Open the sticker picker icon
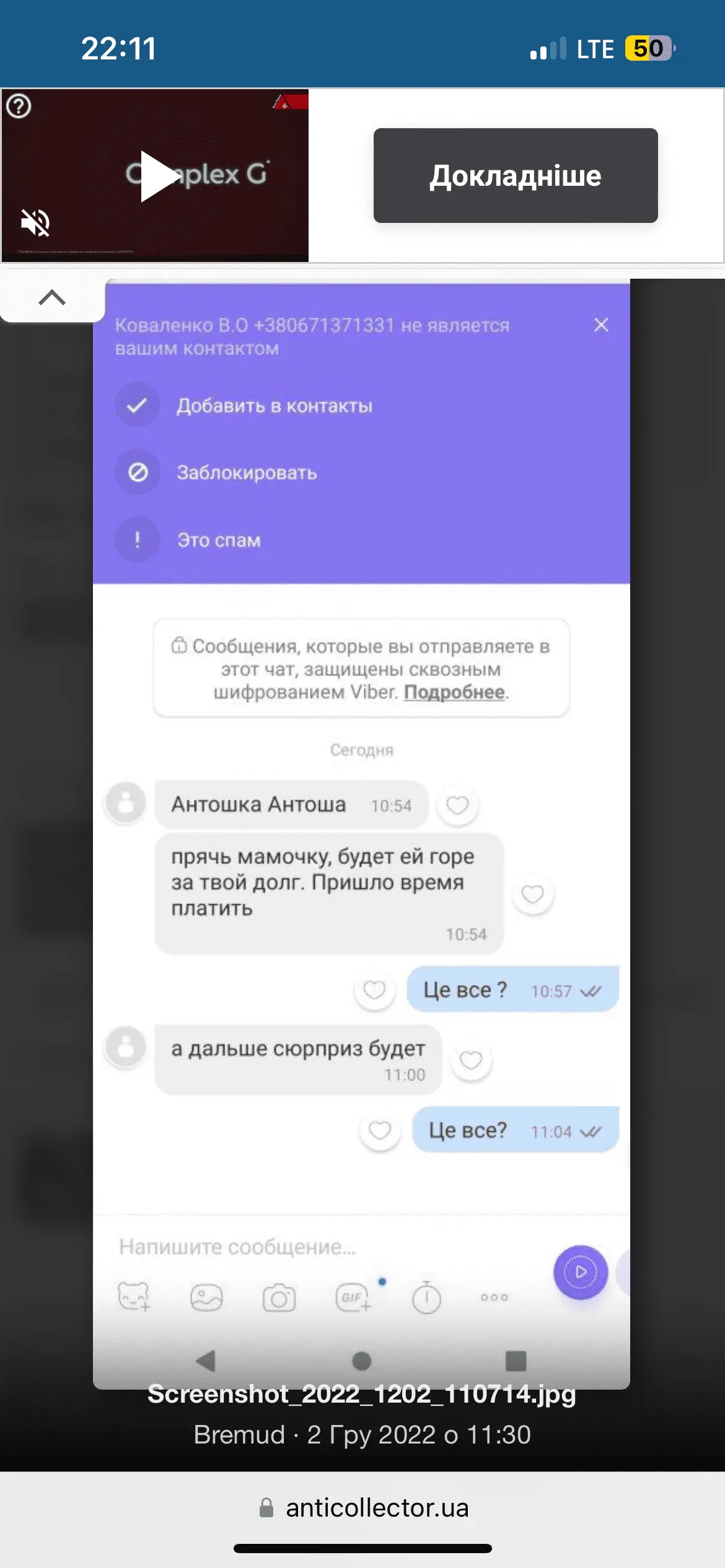Screen dimensions: 725x1568 pyautogui.click(x=134, y=1296)
